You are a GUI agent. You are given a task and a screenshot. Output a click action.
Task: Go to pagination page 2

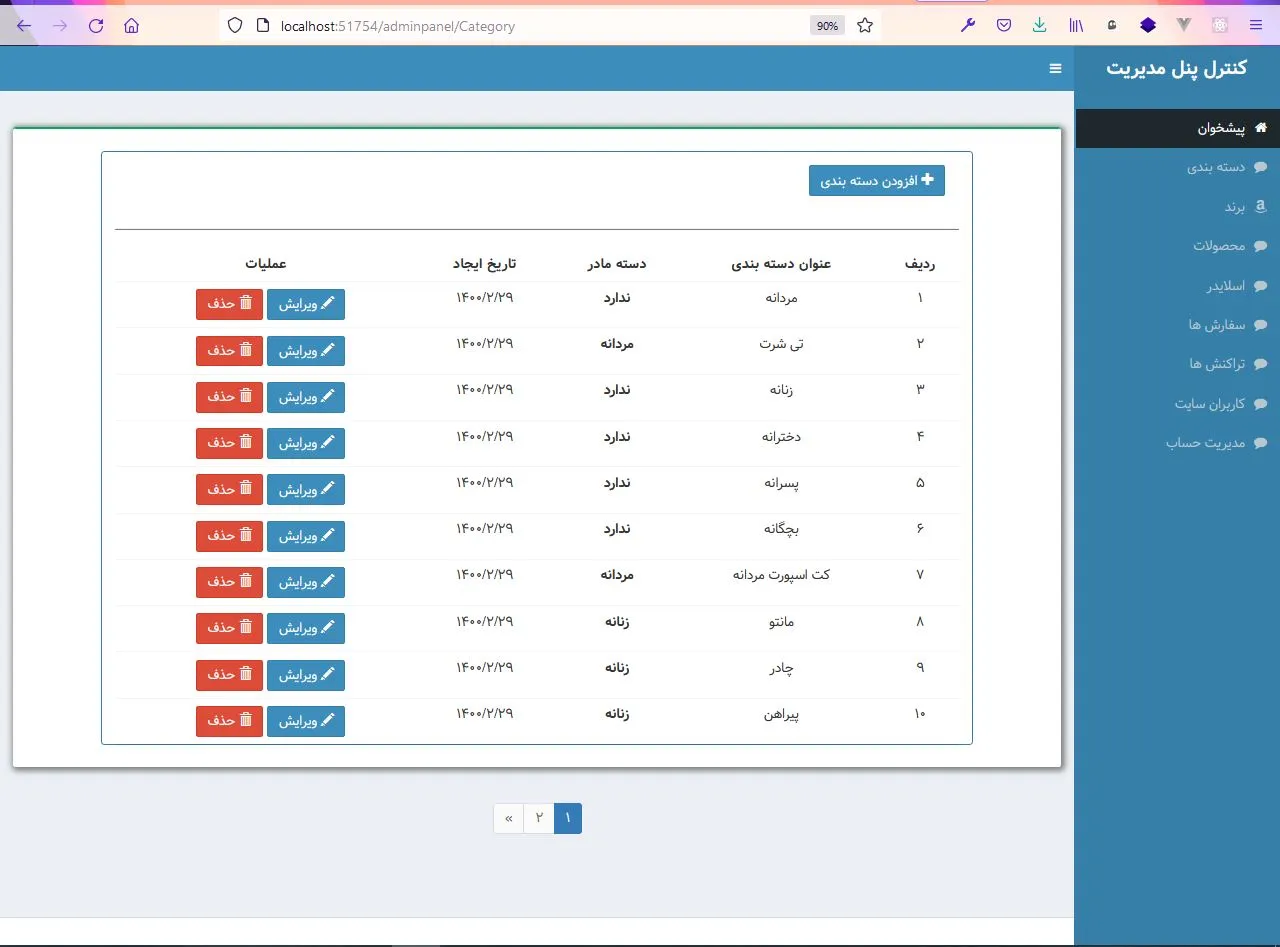(538, 818)
